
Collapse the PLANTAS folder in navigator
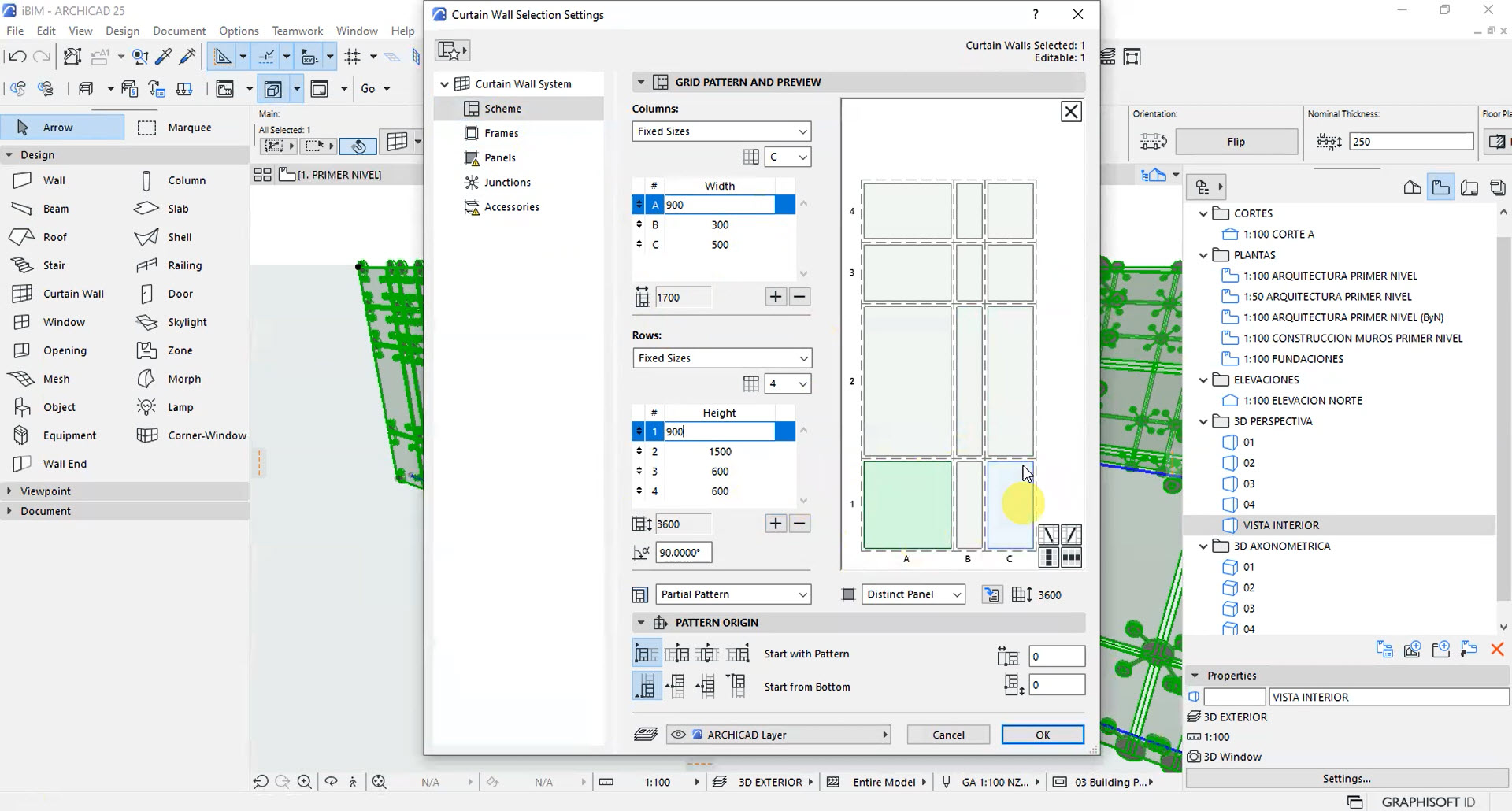coord(1203,255)
